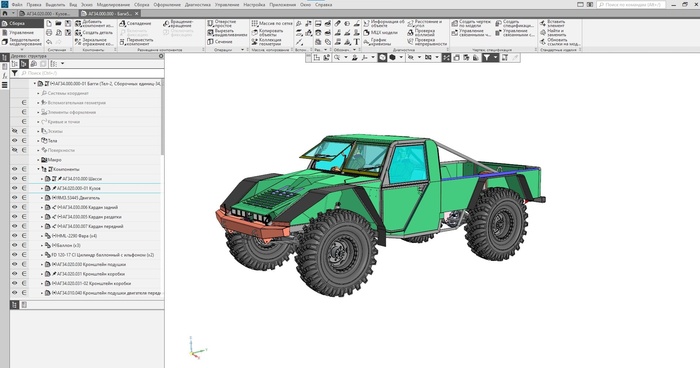Open the МЦХ модели tool
Image resolution: width=700 pixels, height=368 pixels.
point(380,33)
